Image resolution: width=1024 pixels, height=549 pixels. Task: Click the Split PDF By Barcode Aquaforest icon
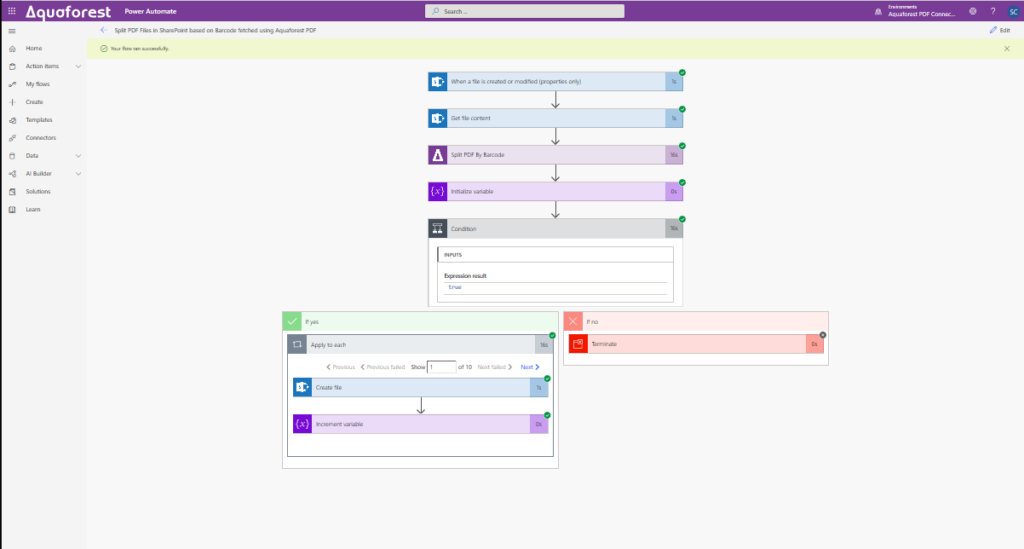(x=437, y=155)
